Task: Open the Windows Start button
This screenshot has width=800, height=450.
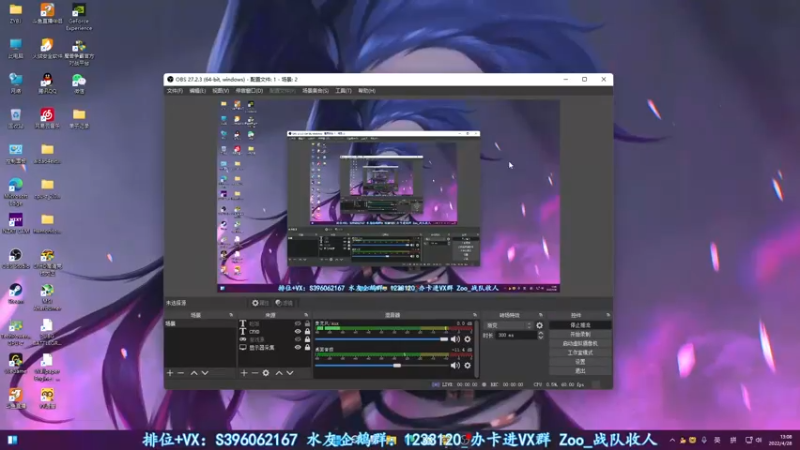Action: pos(12,440)
